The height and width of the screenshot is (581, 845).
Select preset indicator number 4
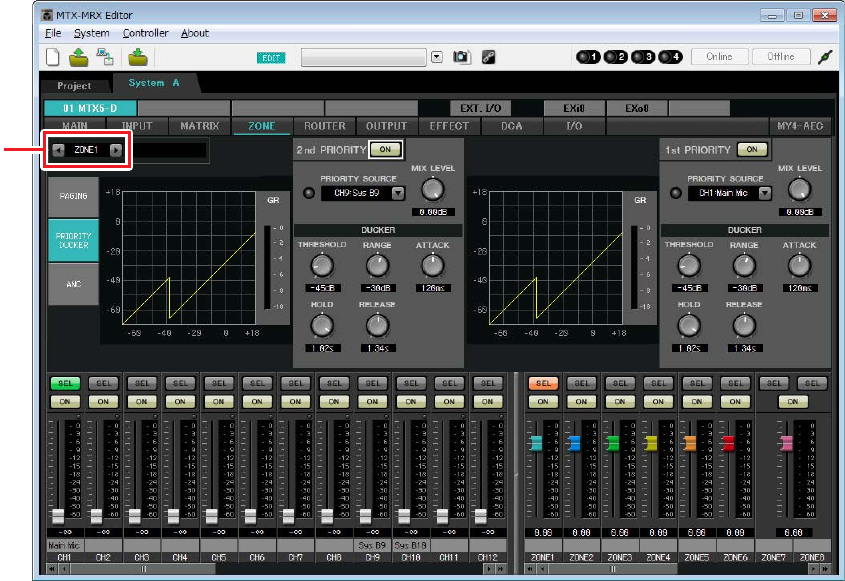pos(669,57)
